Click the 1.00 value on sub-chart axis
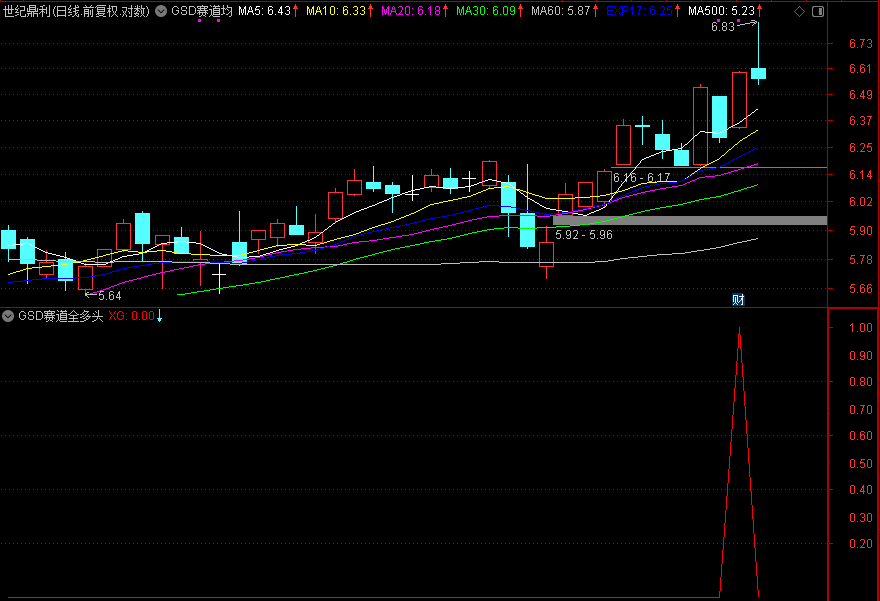Viewport: 880px width, 601px height. click(856, 328)
